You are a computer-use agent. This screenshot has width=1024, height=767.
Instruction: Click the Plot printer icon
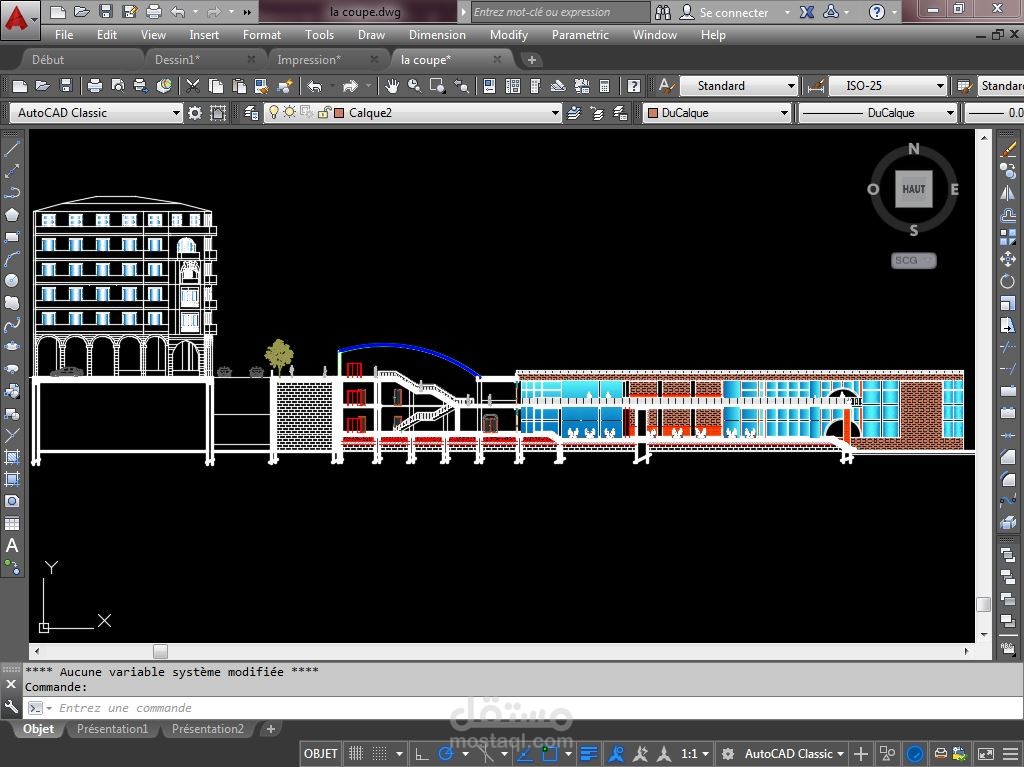[95, 86]
